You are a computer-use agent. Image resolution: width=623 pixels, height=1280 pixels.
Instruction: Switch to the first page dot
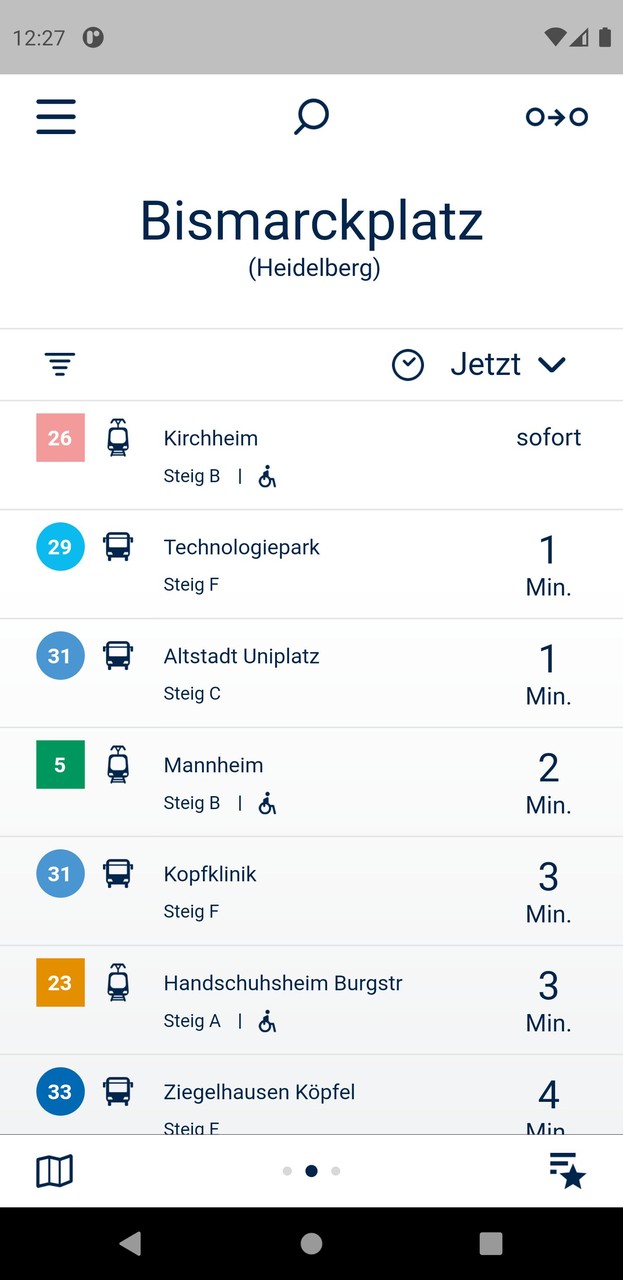point(287,1171)
